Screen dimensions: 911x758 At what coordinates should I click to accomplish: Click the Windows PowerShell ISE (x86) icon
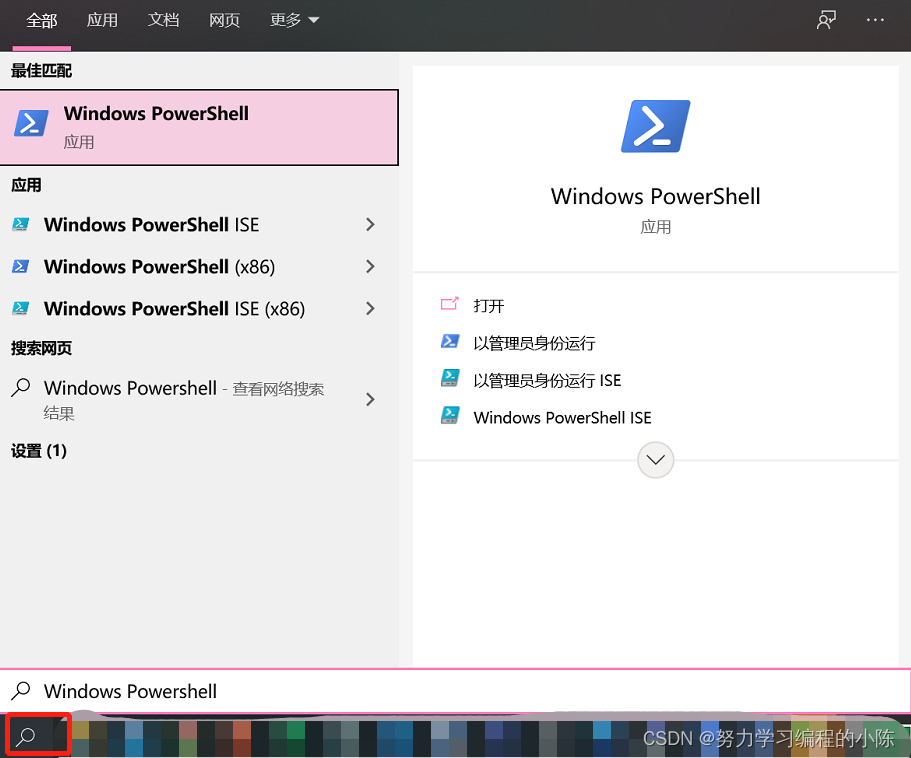pos(21,308)
